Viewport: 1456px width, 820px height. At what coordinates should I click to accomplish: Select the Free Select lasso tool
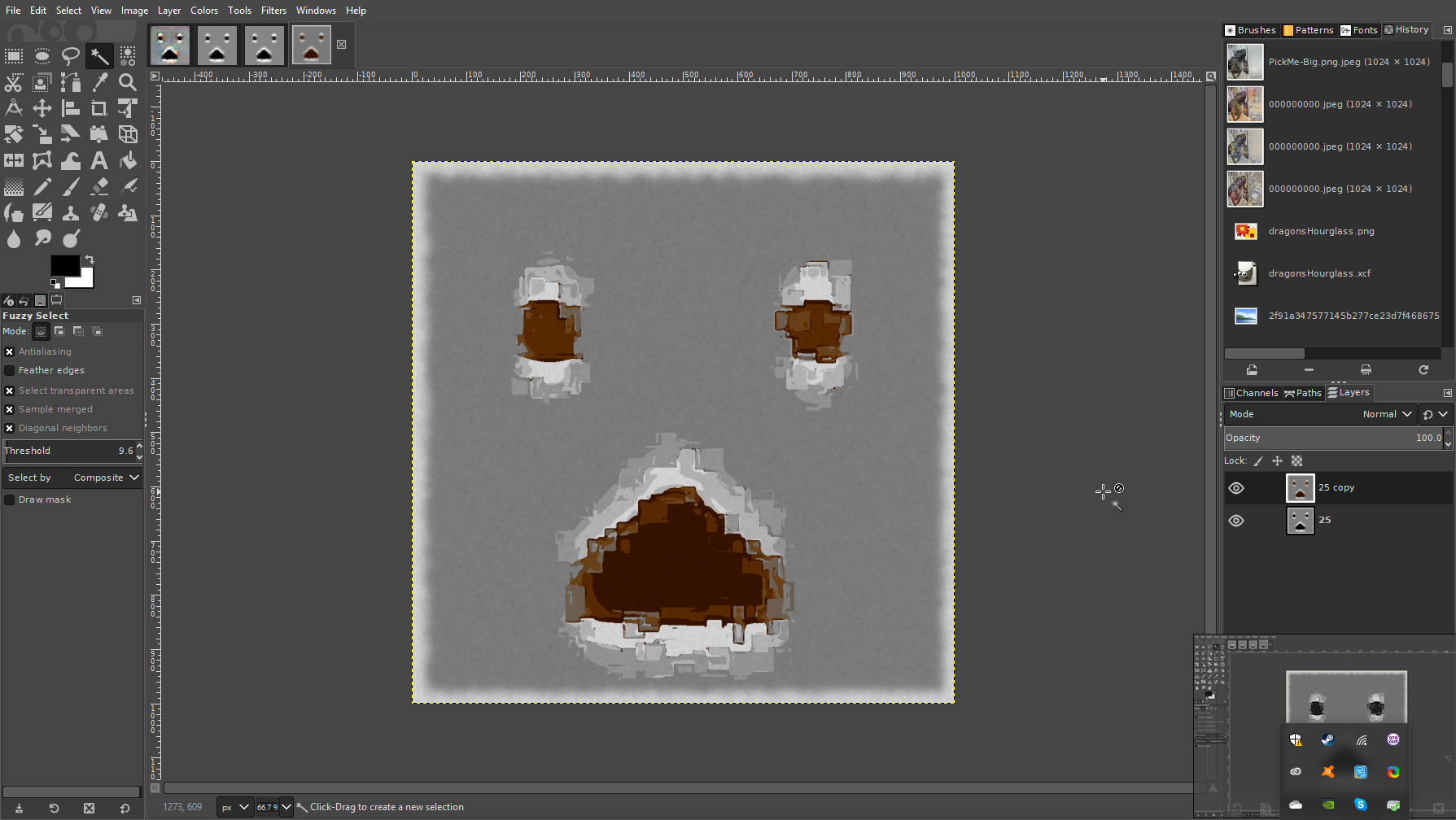(x=71, y=56)
